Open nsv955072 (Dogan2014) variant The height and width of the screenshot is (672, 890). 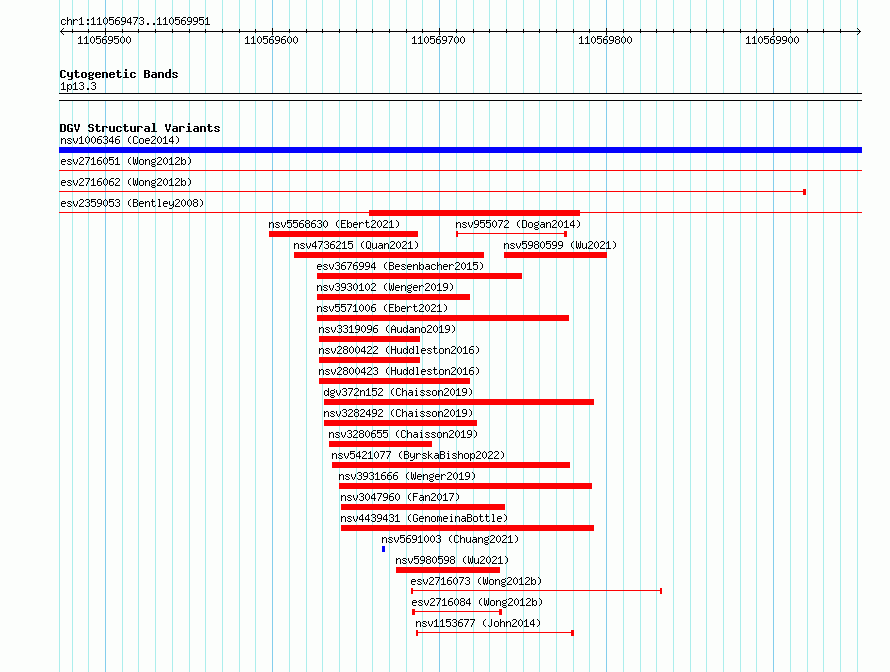click(x=518, y=224)
